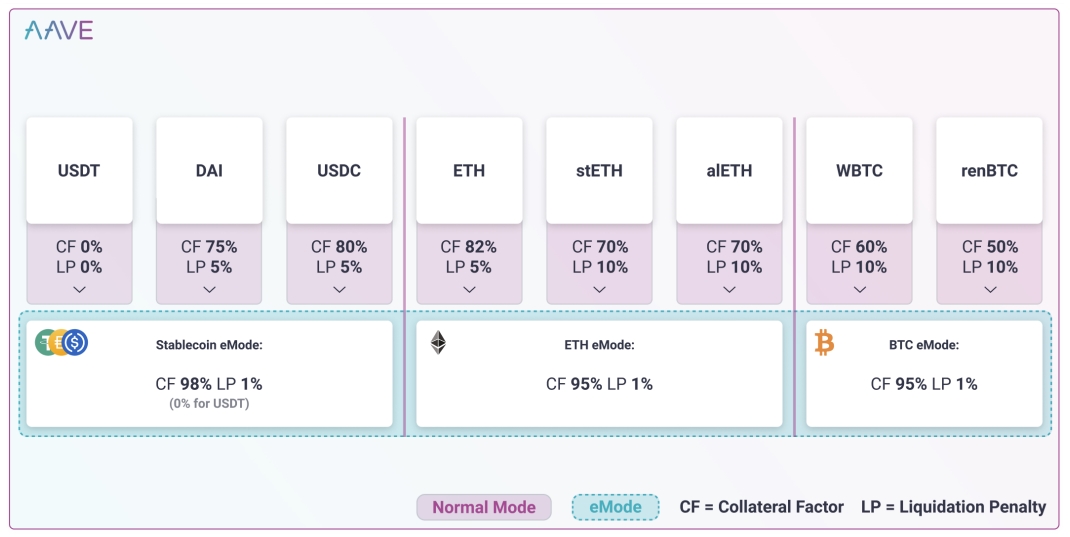Screen dimensions: 1070x537
Task: Open the BTC eMode panel
Action: tap(924, 374)
